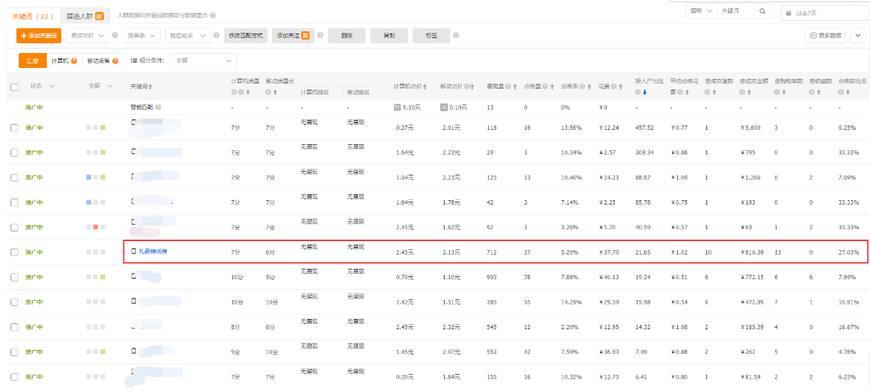Viewport: 870px width, 389px height.
Task: Click the 更多数据 button
Action: pyautogui.click(x=825, y=36)
